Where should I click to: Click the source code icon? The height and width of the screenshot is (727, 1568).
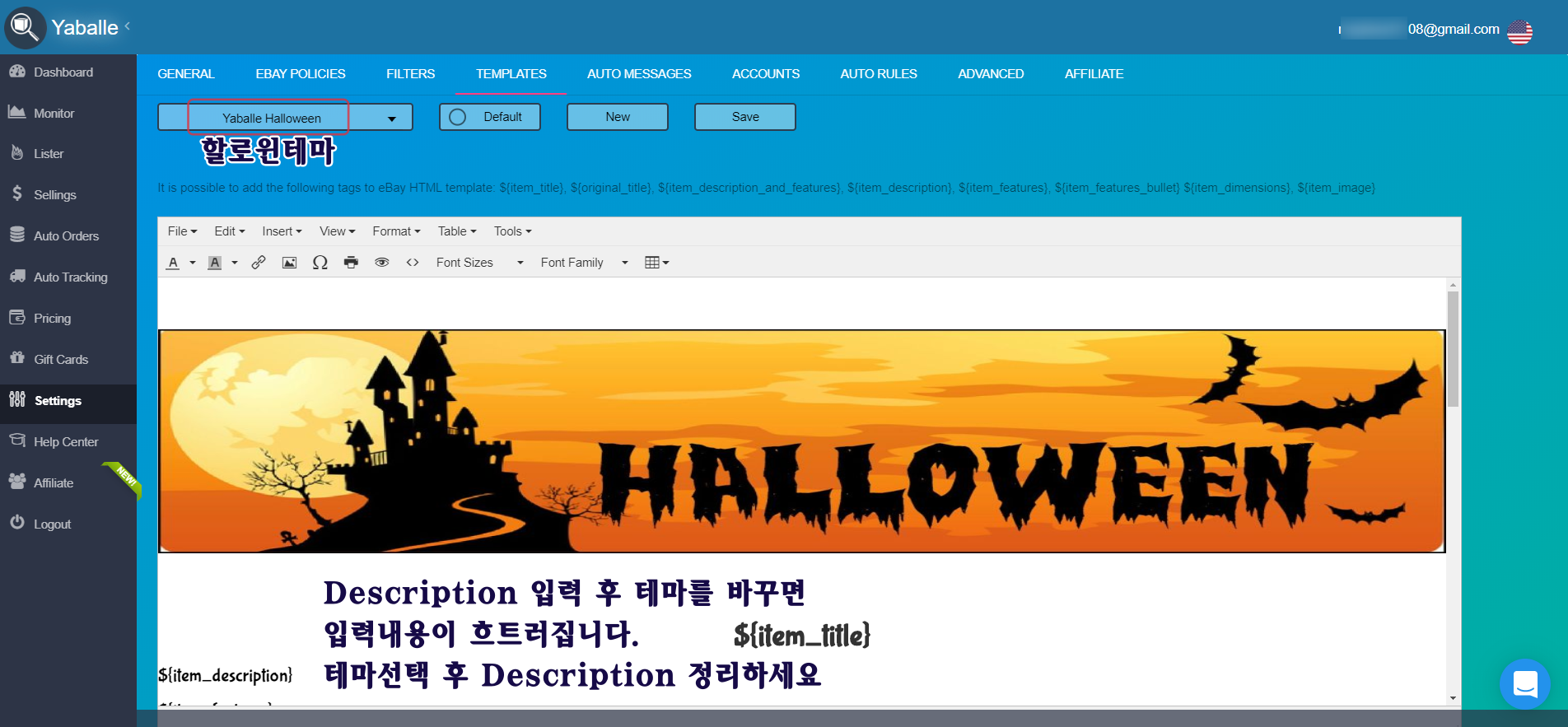pyautogui.click(x=413, y=262)
